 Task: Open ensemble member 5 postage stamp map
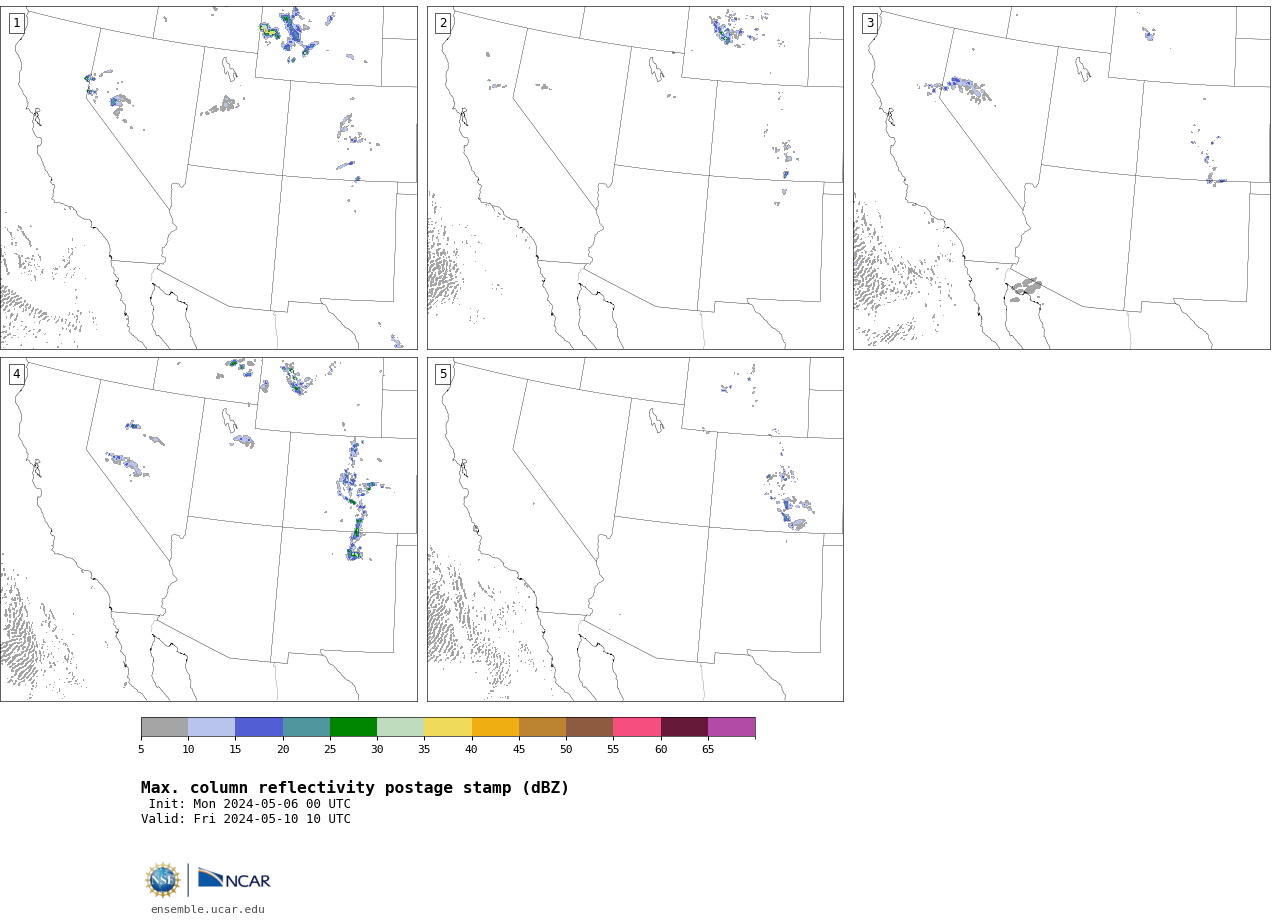tap(635, 529)
